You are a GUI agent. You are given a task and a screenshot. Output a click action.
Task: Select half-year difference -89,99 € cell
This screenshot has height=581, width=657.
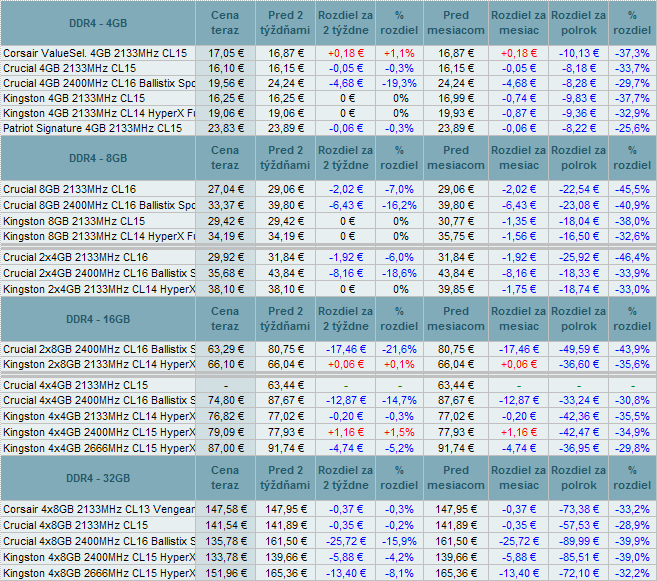579,541
